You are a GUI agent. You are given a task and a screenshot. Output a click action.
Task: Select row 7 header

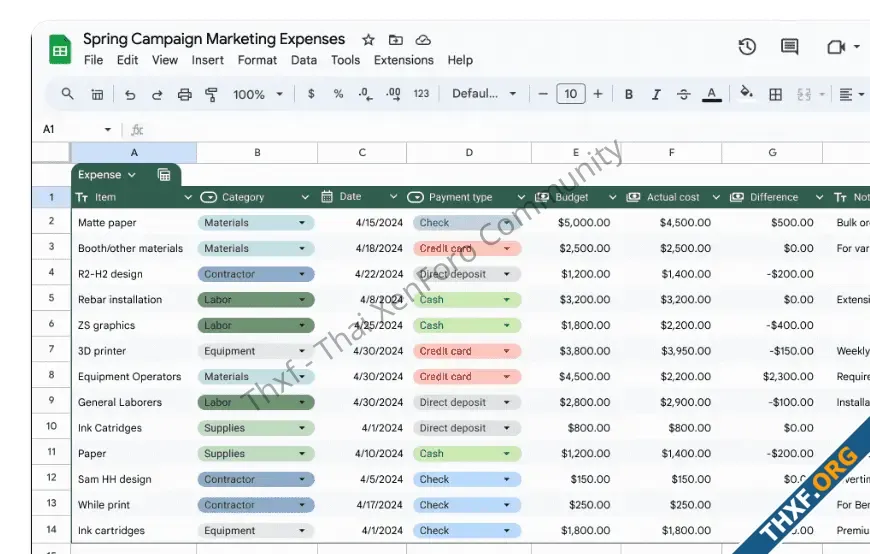click(51, 349)
